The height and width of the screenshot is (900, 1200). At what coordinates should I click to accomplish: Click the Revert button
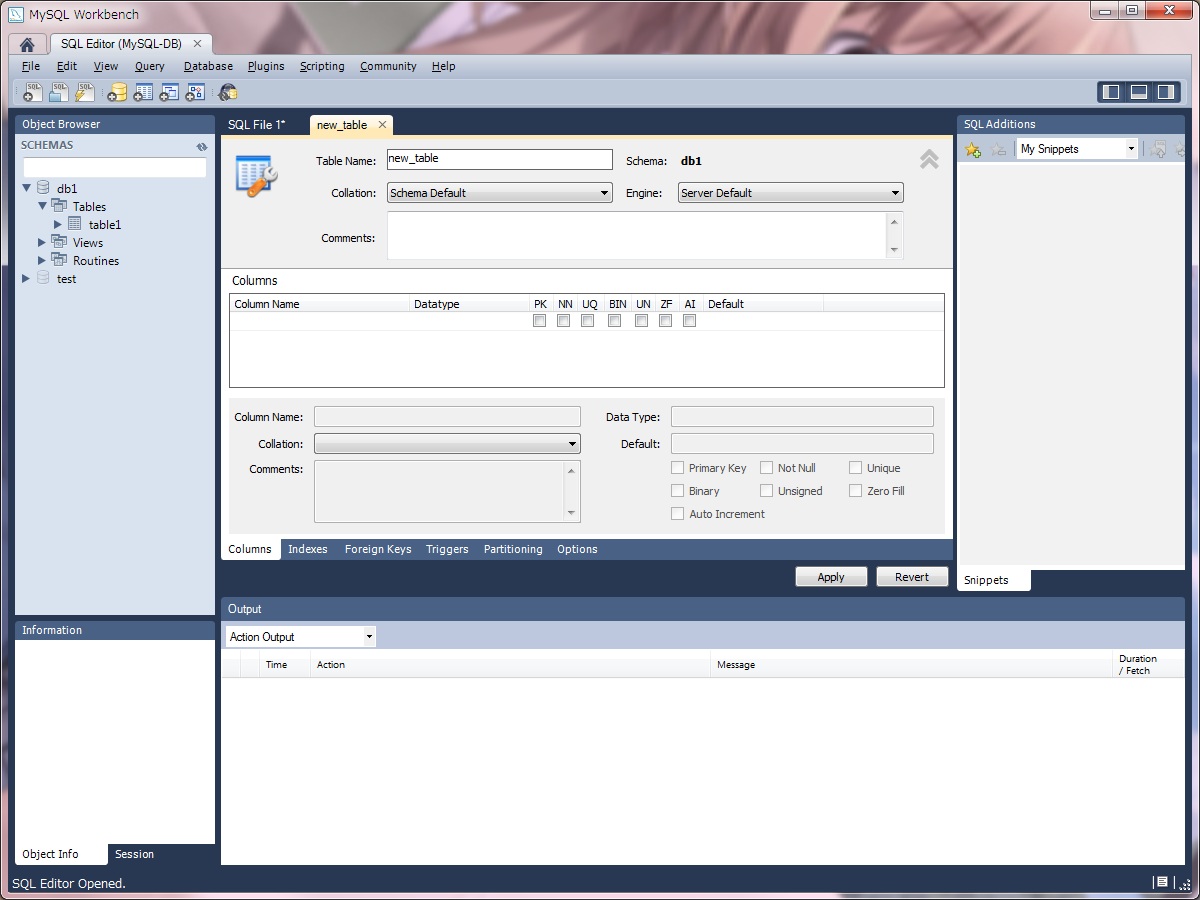(x=912, y=577)
